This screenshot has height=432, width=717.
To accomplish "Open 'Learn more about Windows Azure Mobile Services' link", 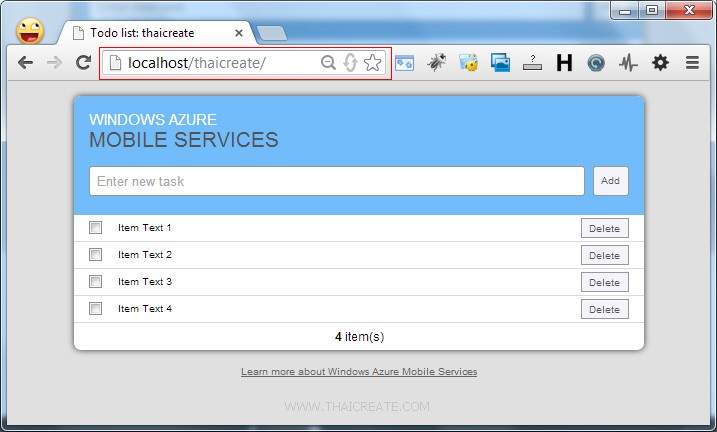I will click(359, 372).
